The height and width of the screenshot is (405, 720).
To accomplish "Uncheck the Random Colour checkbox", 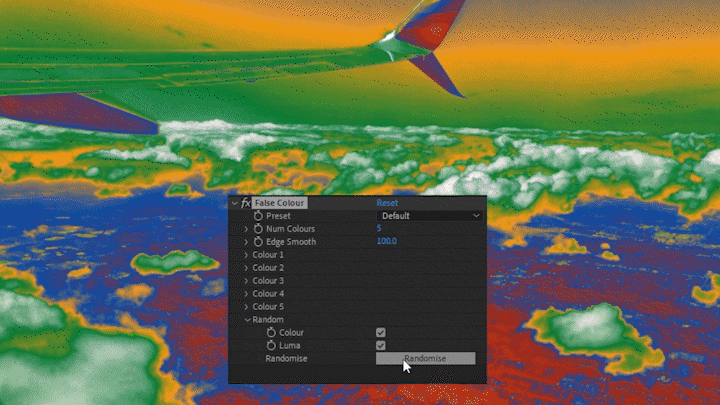I will click(x=380, y=333).
